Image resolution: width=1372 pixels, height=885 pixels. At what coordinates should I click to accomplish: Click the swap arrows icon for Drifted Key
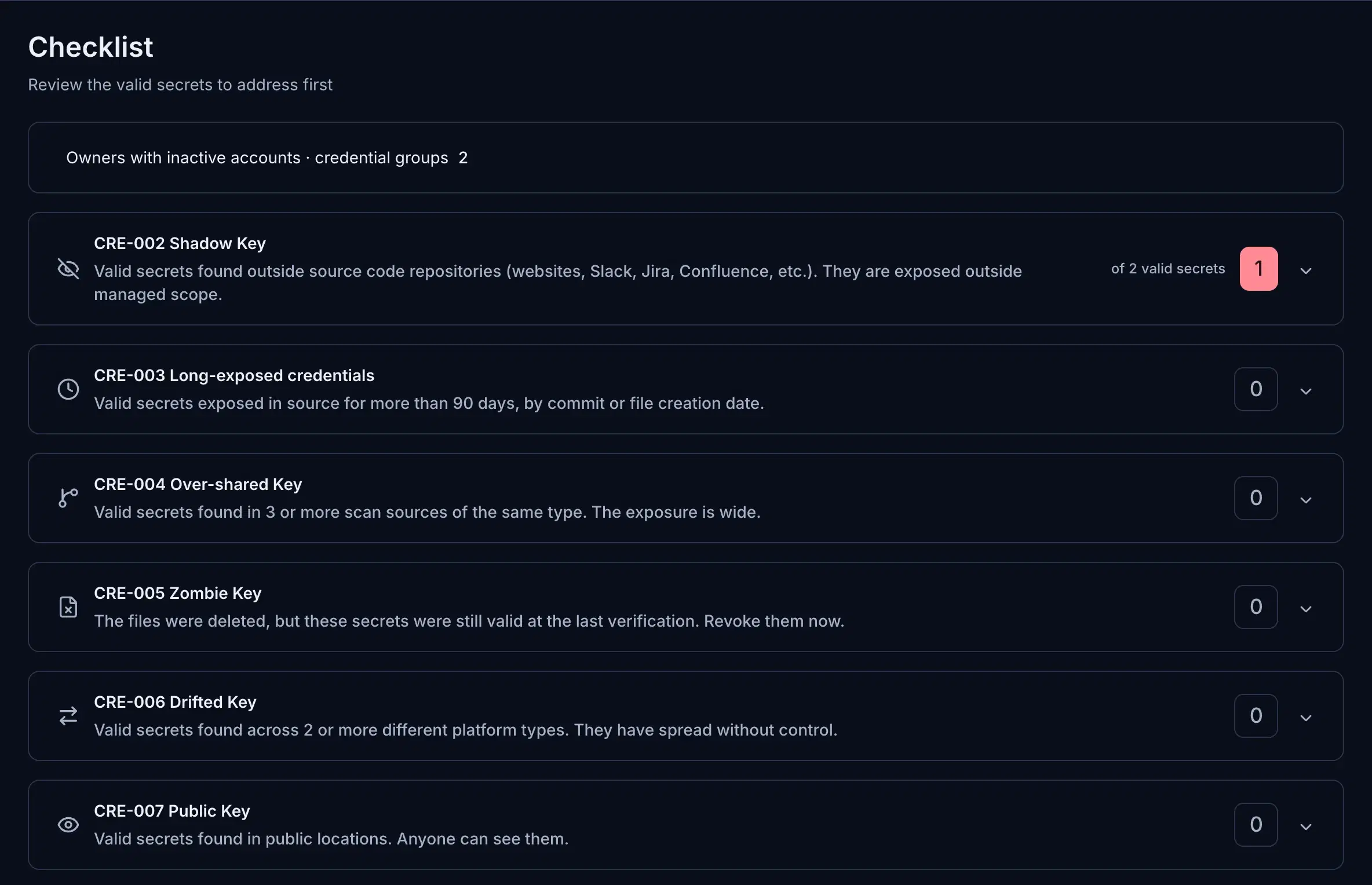(x=68, y=716)
